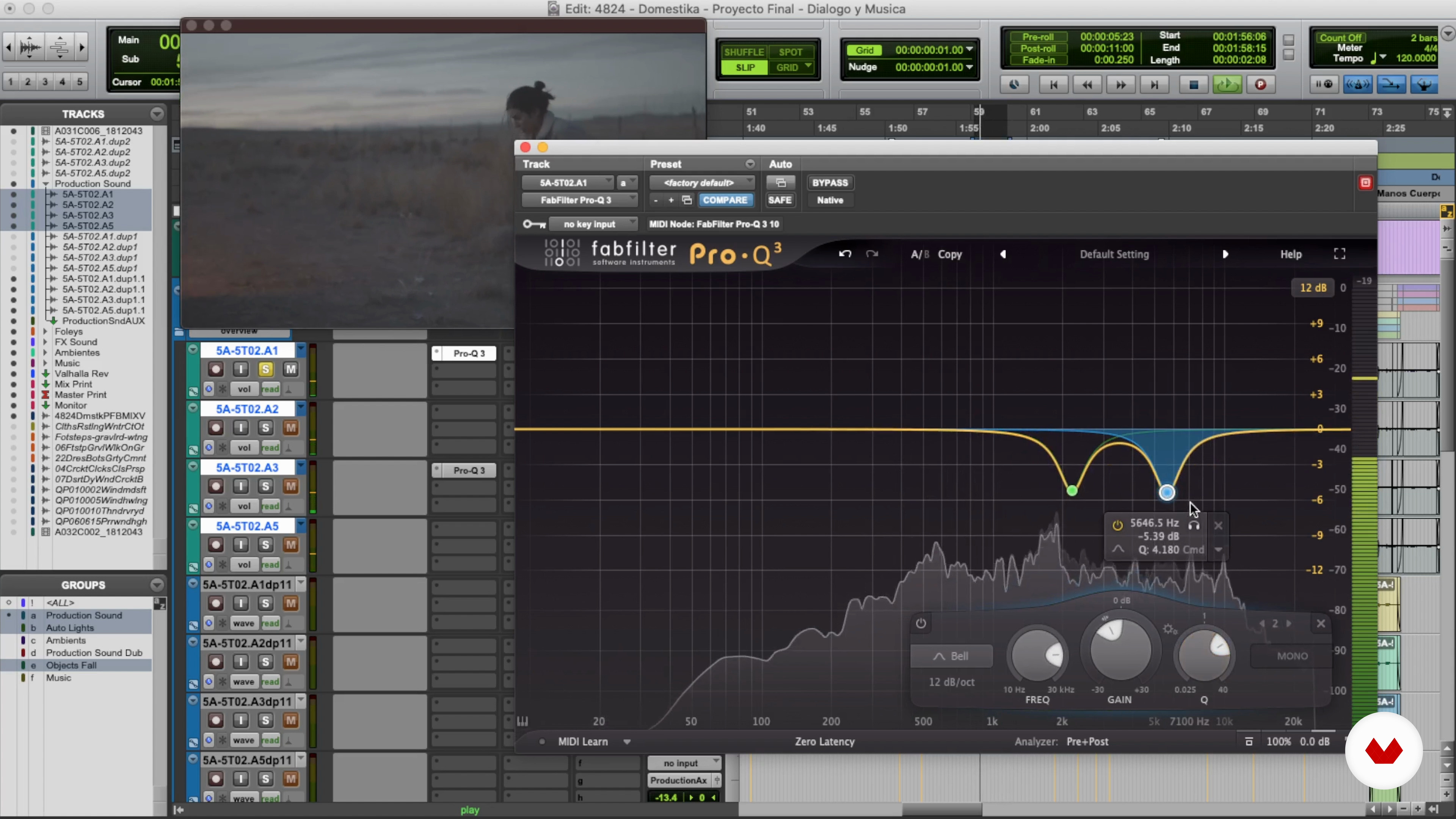Mute track 5A-5T02.A1
The width and height of the screenshot is (1456, 819).
click(290, 370)
